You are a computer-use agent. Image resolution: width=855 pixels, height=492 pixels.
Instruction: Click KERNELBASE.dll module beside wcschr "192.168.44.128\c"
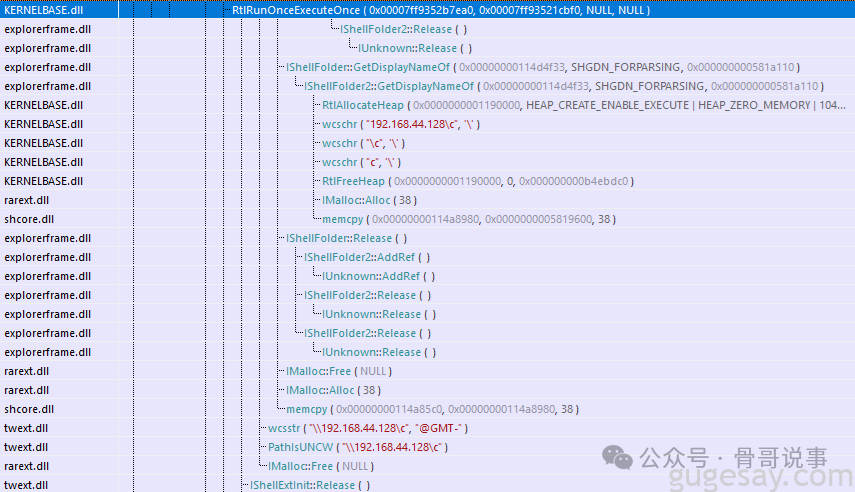44,124
